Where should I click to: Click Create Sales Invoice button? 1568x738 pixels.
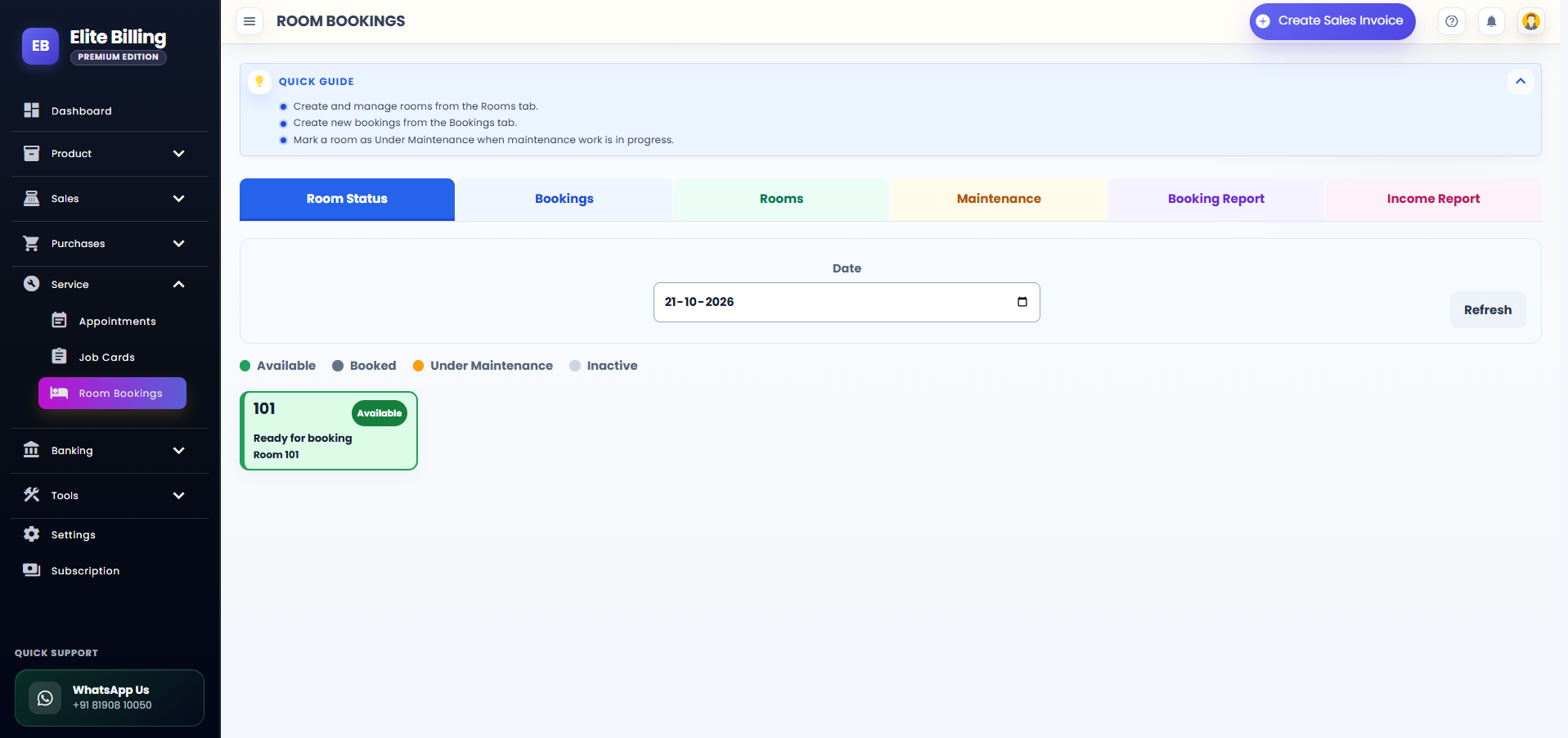1332,21
